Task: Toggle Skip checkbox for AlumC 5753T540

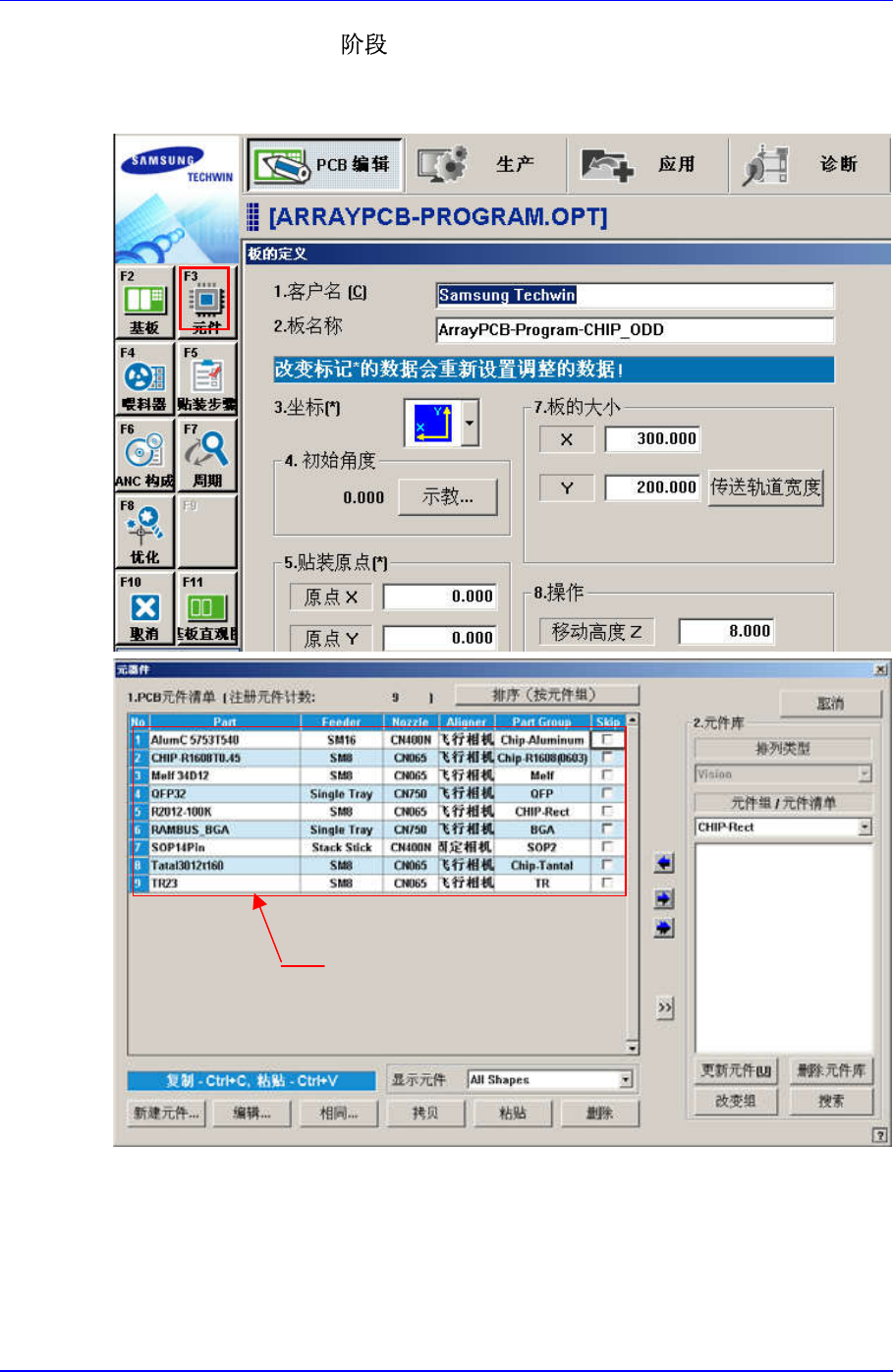Action: [x=607, y=739]
